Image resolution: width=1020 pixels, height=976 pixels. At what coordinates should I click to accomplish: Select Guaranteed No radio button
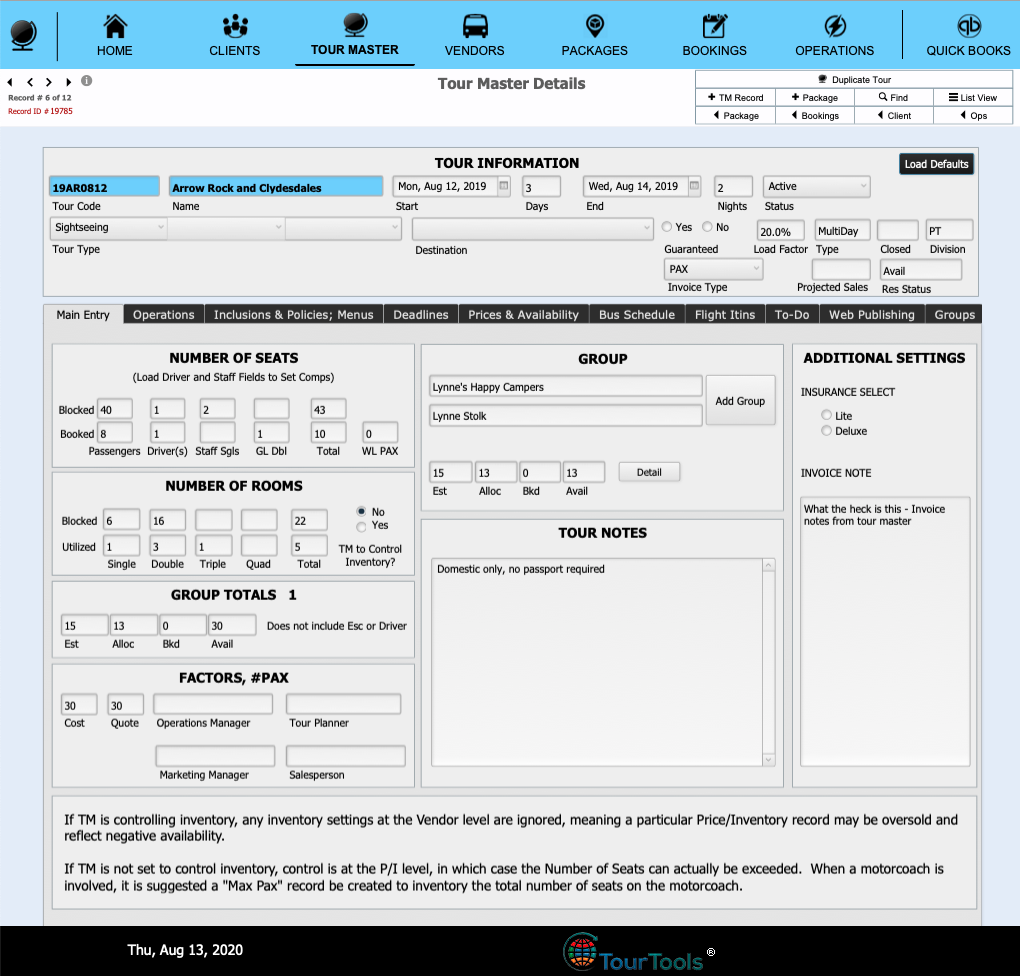pos(707,227)
